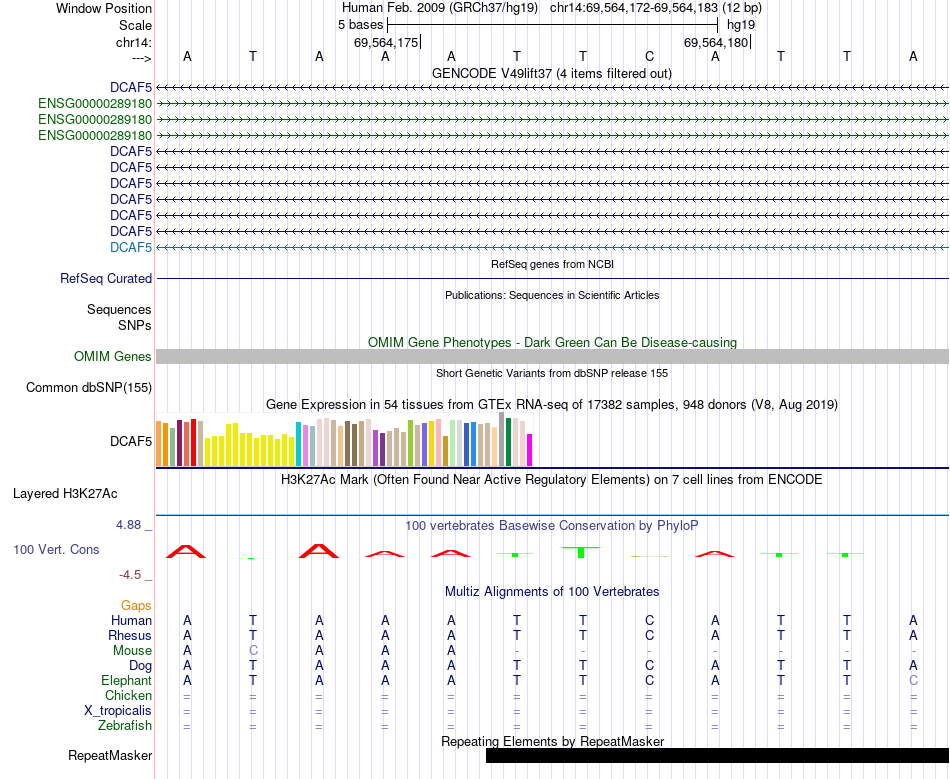The height and width of the screenshot is (779, 950).
Task: Click the GENCODE V49lift37 track title
Action: (551, 74)
